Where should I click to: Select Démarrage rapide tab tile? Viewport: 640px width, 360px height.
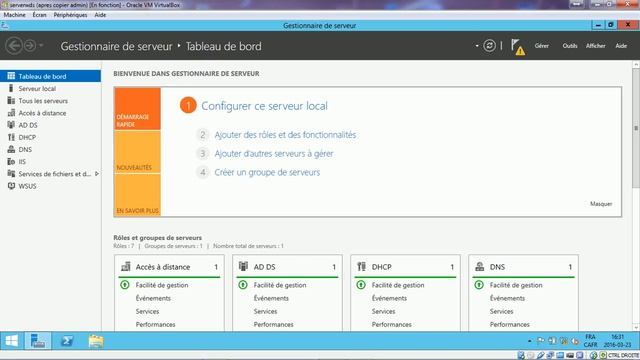pos(138,109)
